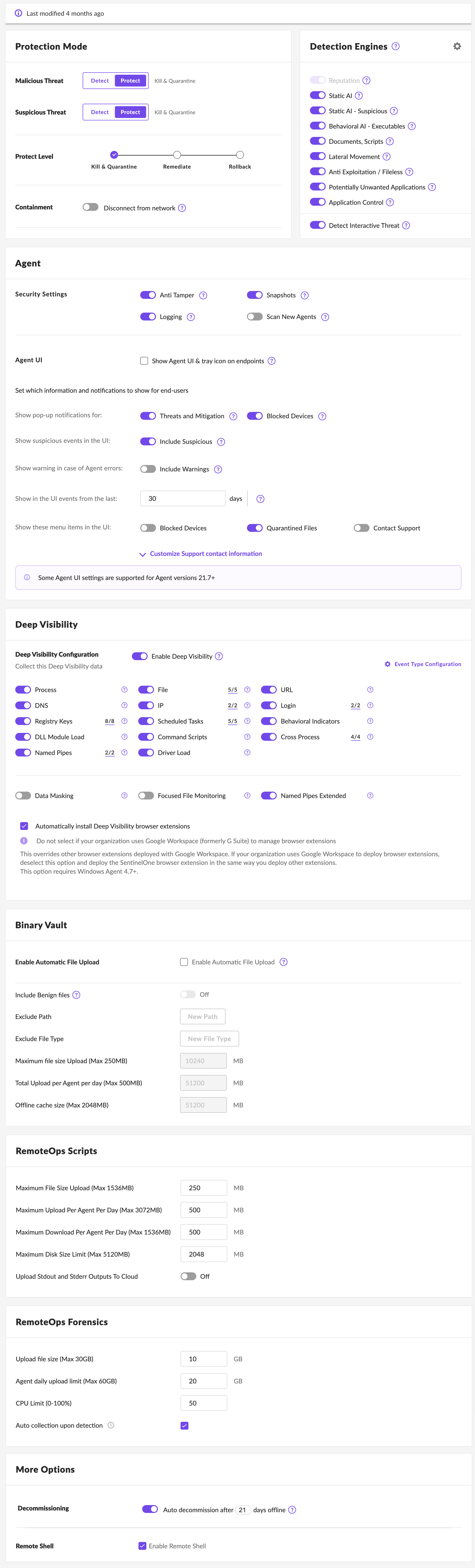This screenshot has height=1568, width=475.
Task: Click Event Type Configuration gear icon
Action: (x=387, y=664)
